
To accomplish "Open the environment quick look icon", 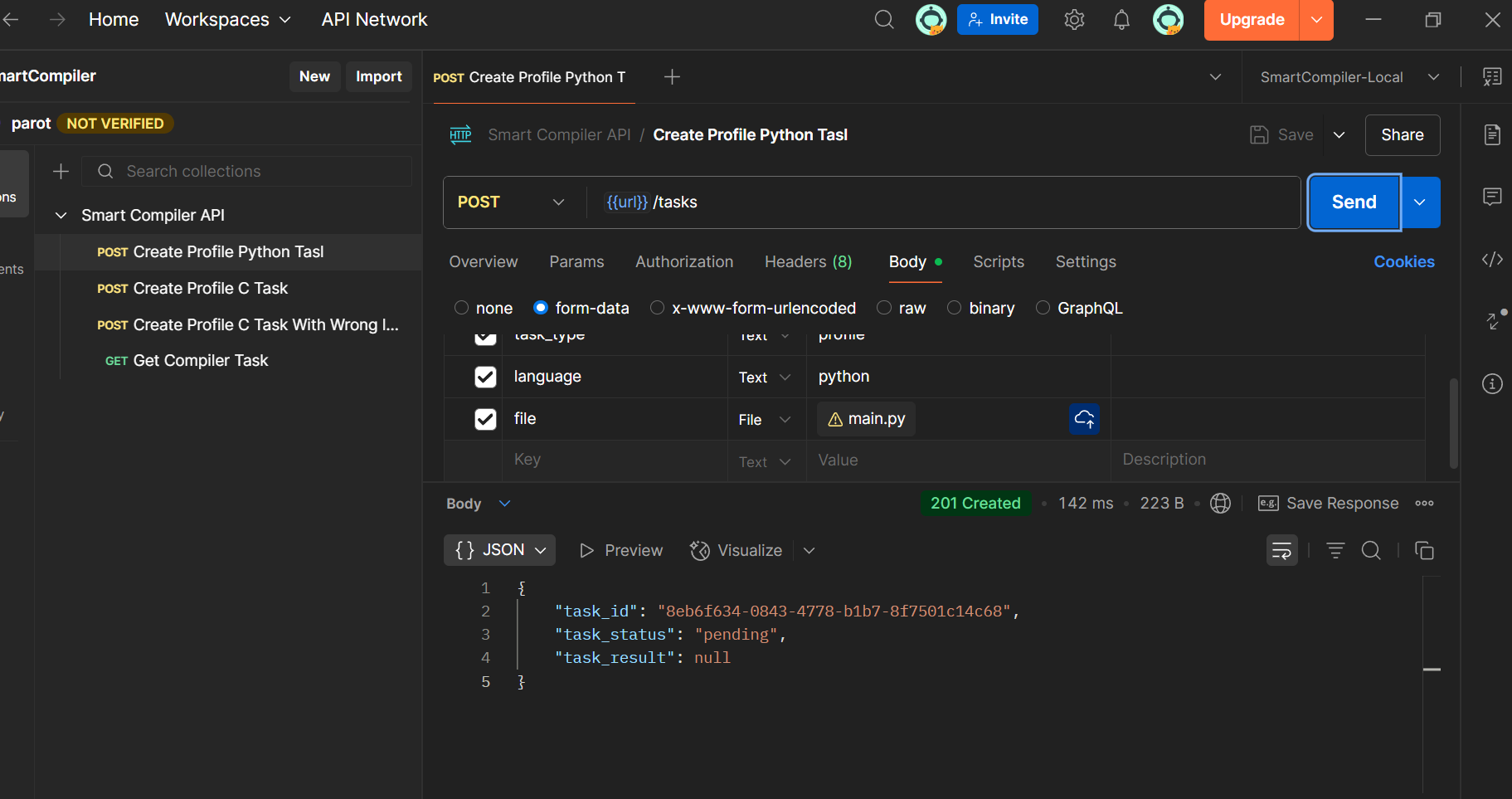I will pos(1492,76).
